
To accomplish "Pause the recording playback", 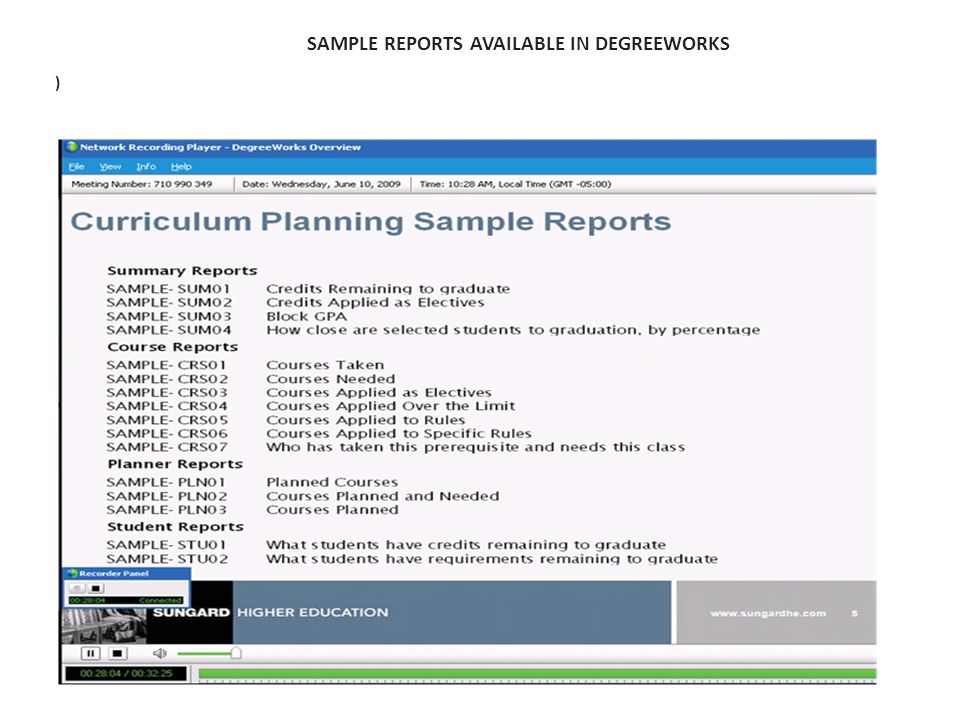I will [90, 653].
